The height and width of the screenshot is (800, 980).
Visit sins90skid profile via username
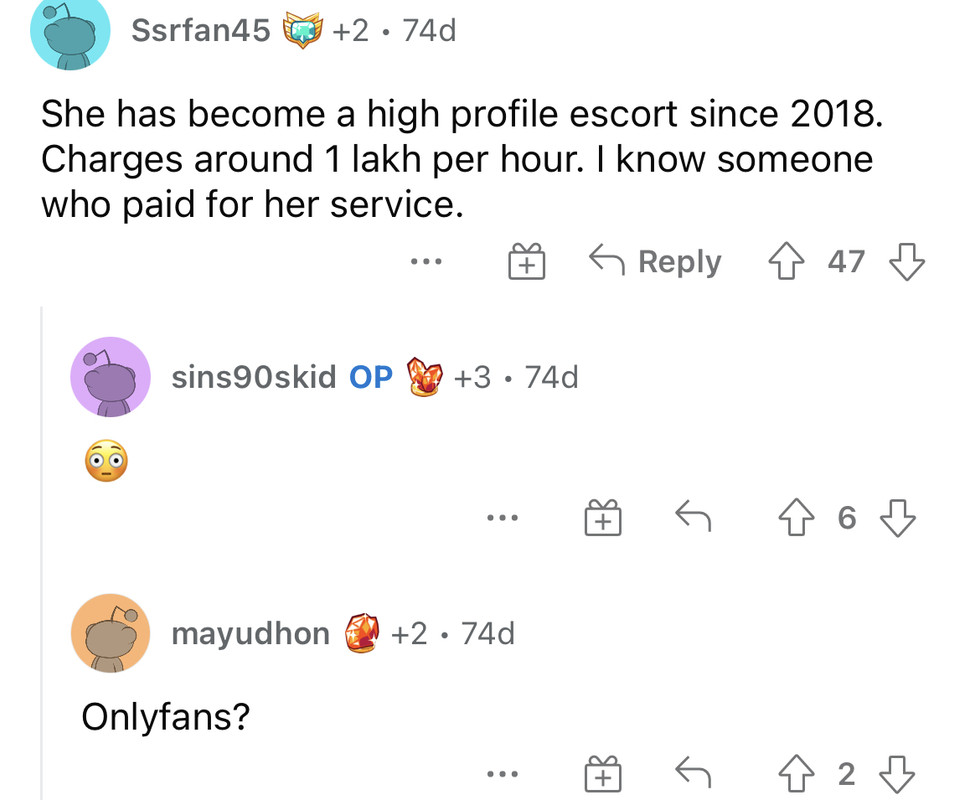point(253,378)
